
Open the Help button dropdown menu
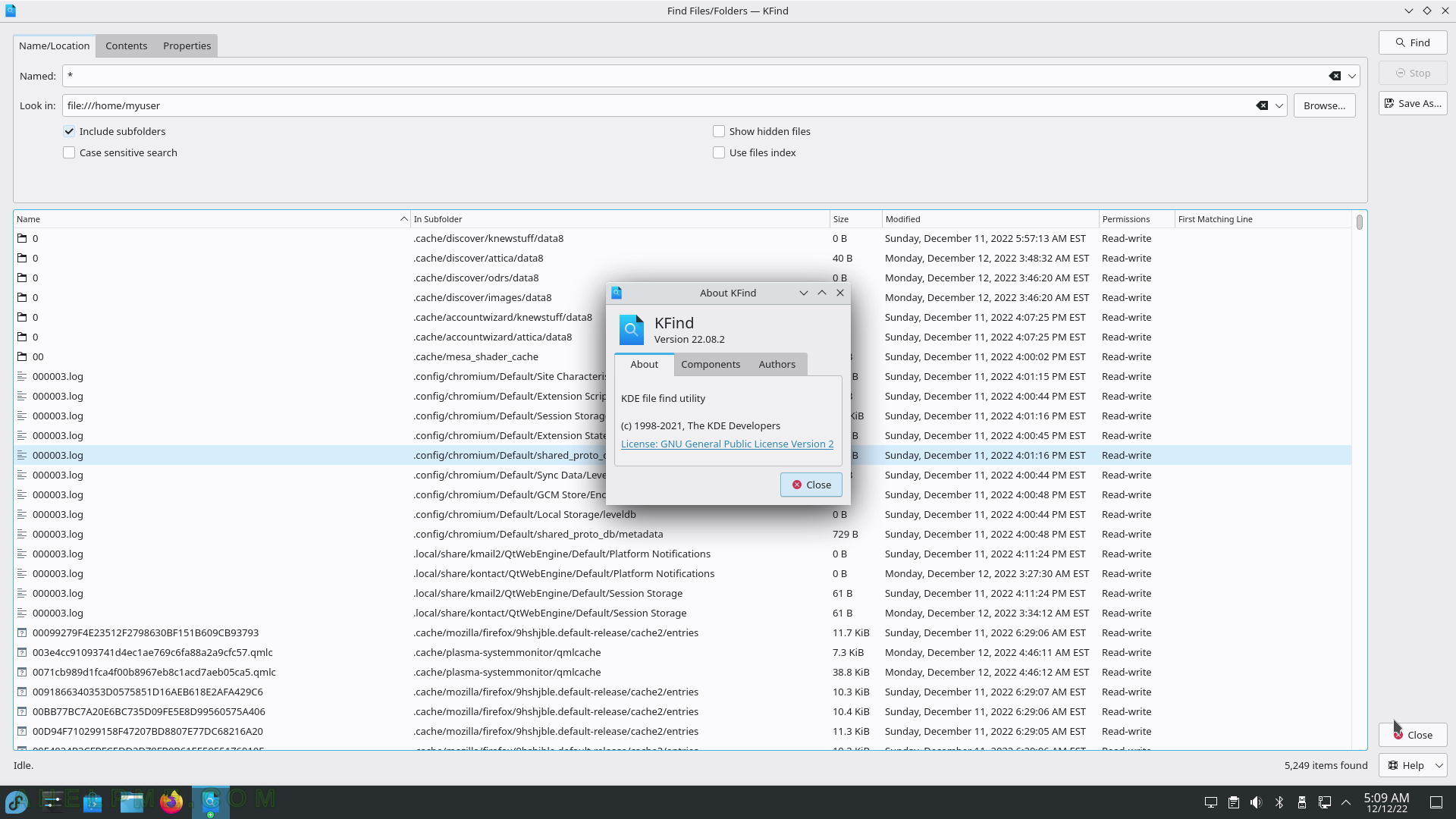(x=1439, y=765)
